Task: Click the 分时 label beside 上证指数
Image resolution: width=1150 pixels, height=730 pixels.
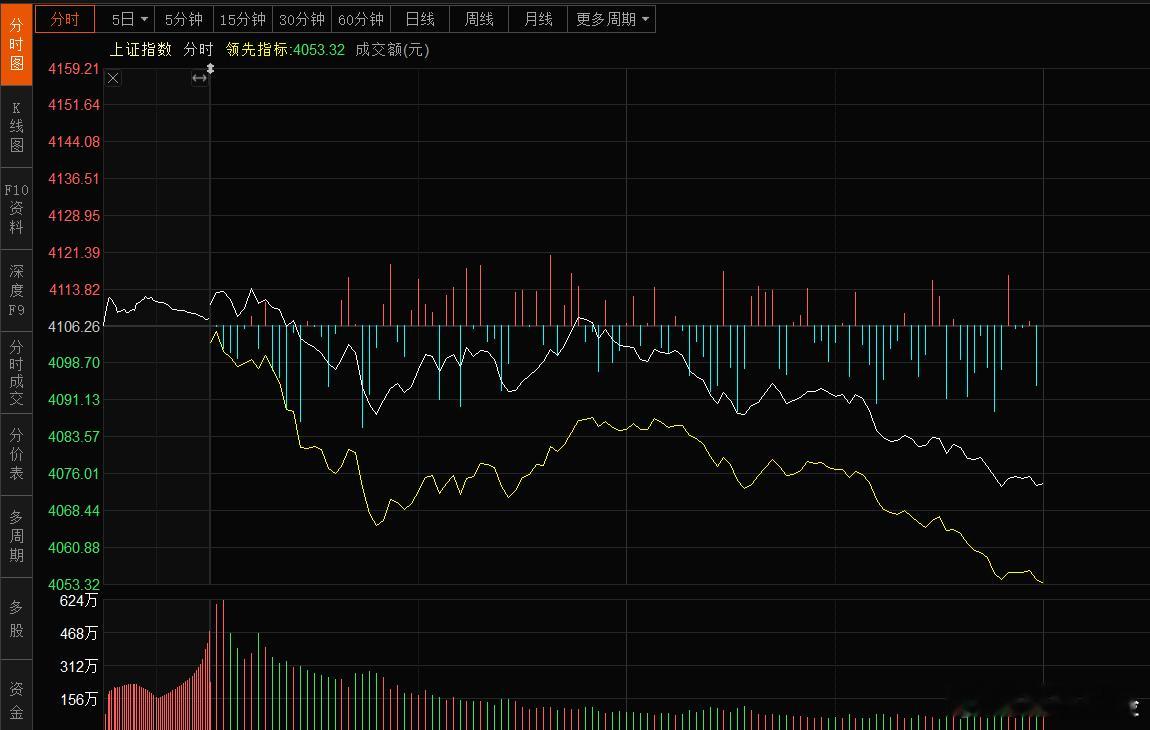Action: 198,49
